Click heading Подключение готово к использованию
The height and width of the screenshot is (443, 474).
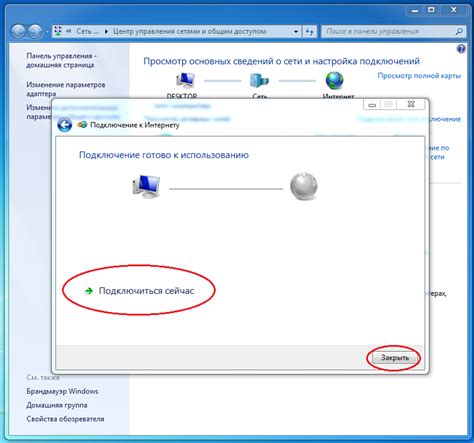[164, 155]
